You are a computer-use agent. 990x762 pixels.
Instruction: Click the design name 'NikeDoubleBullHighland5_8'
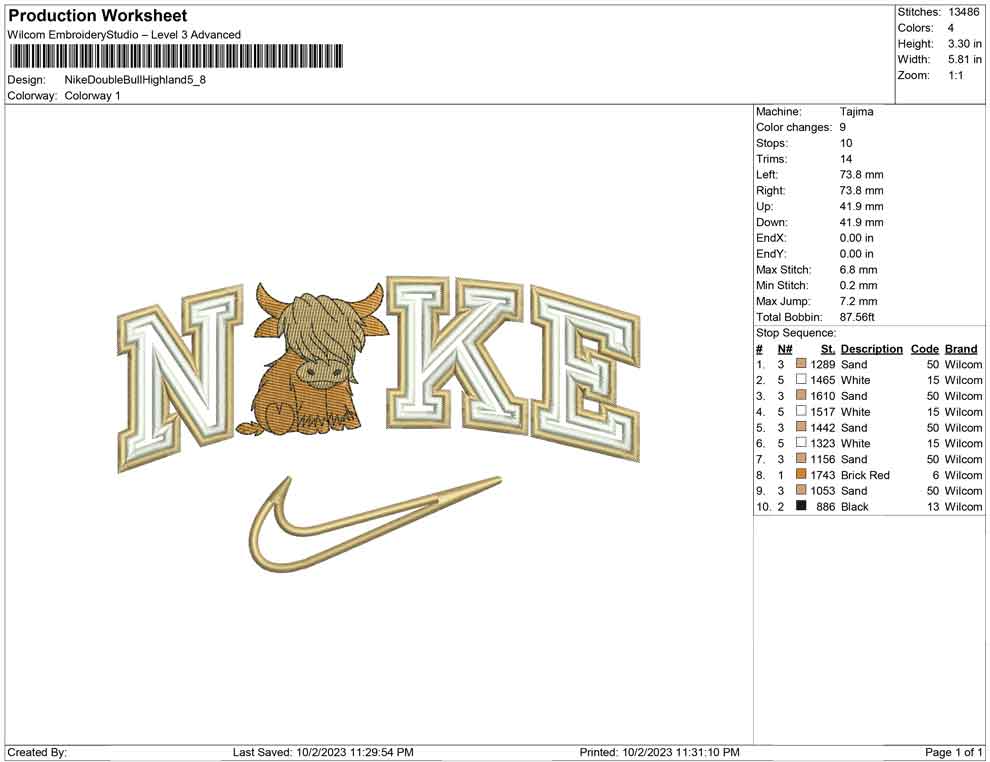[135, 80]
